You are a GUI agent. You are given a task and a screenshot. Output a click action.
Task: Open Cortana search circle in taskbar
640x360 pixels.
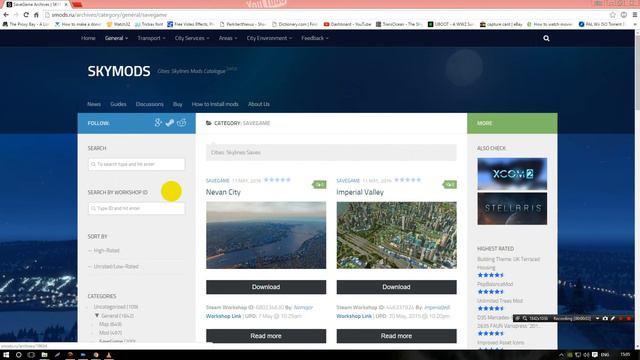tap(18, 355)
